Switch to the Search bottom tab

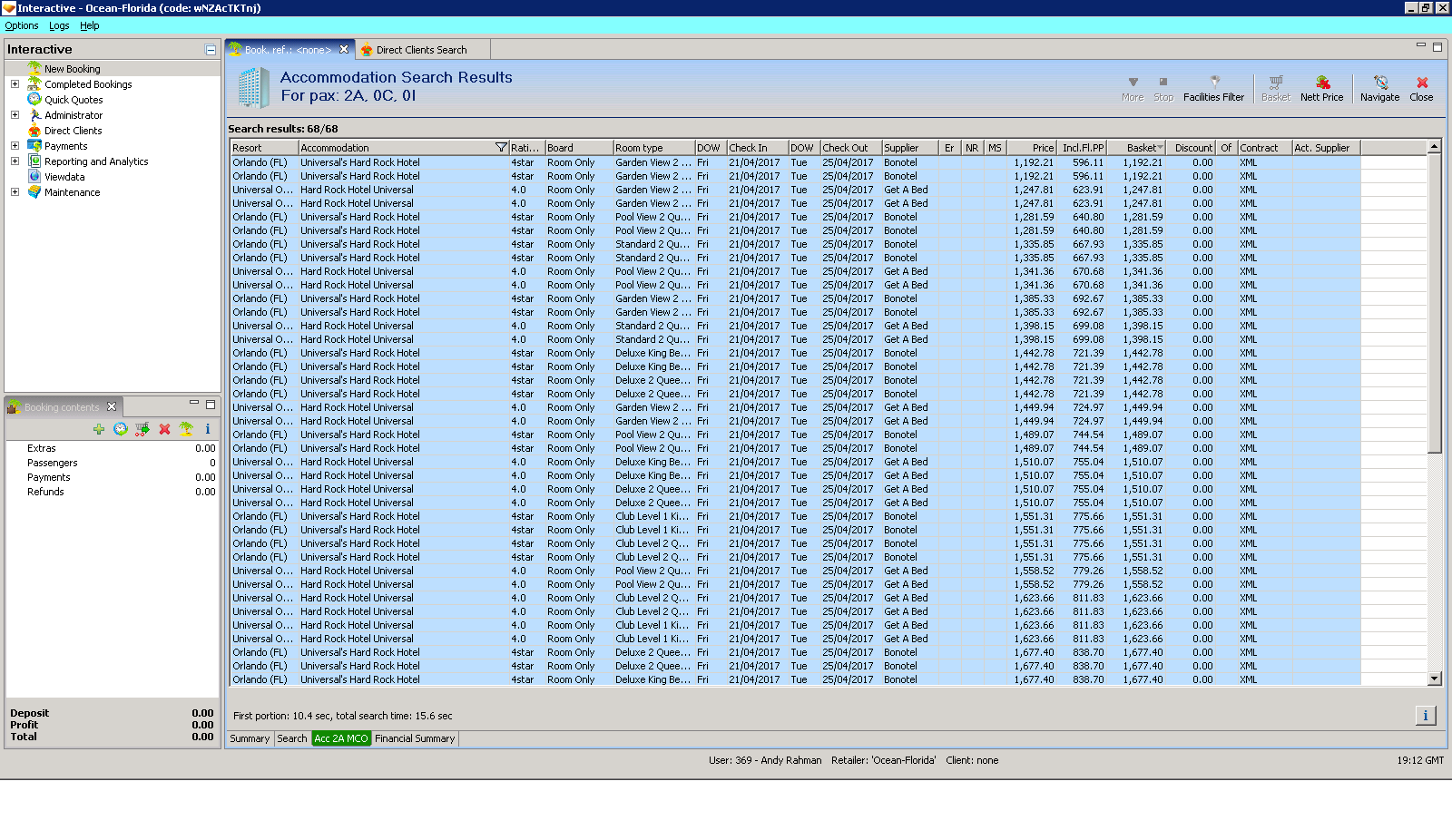point(292,738)
